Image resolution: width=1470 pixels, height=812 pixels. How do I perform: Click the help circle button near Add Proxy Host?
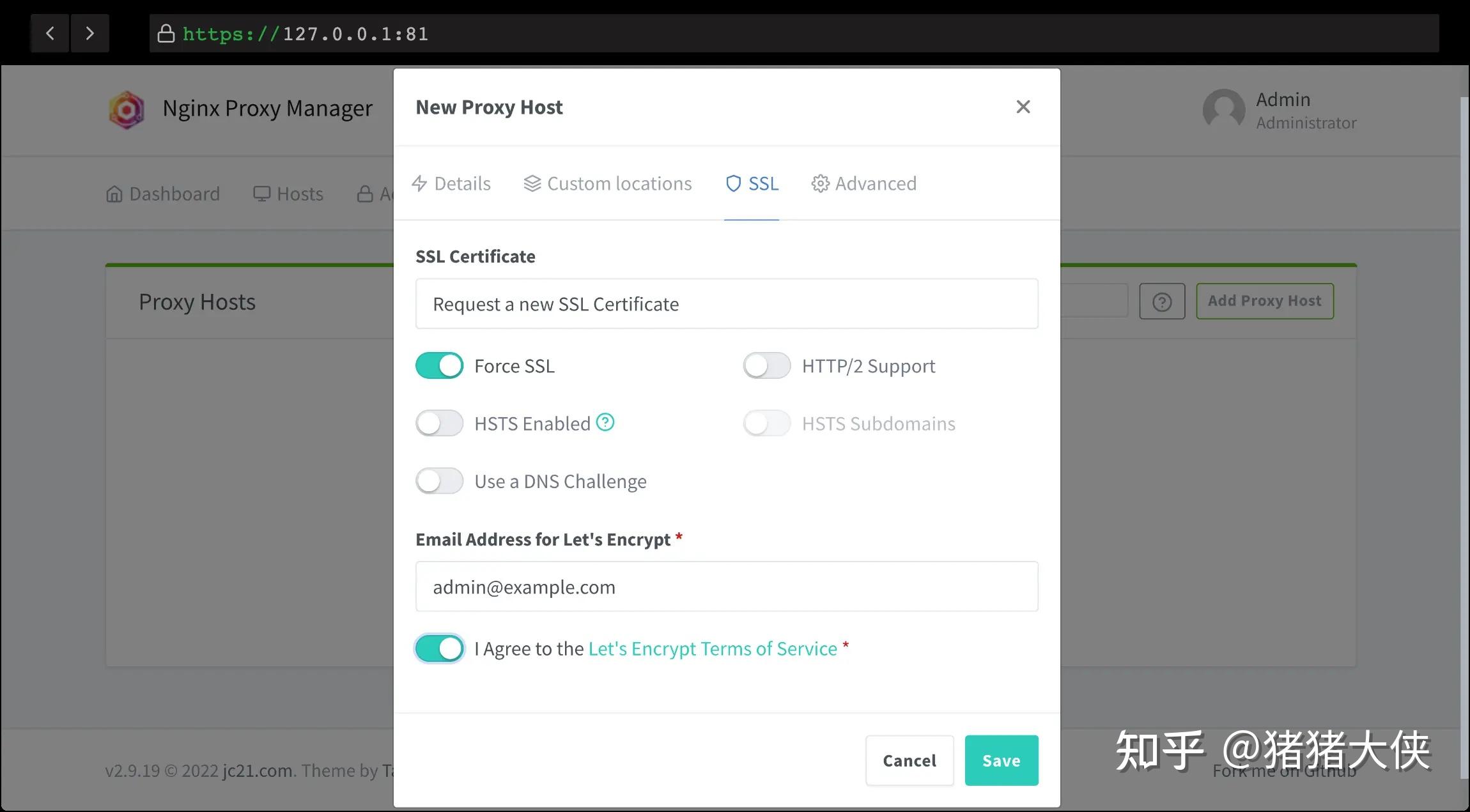[x=1163, y=301]
